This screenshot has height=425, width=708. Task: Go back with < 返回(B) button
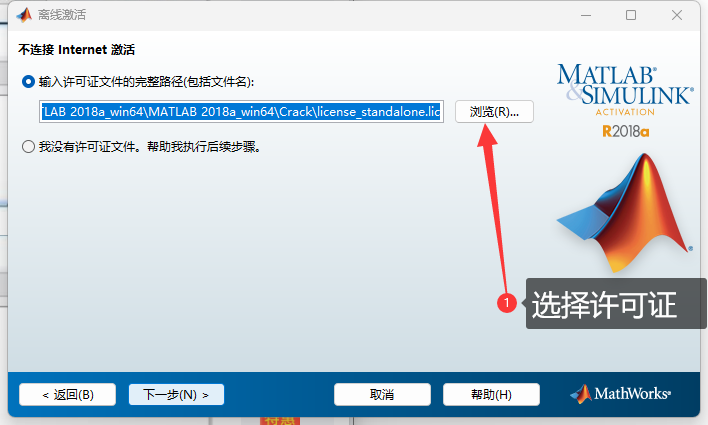tap(68, 395)
